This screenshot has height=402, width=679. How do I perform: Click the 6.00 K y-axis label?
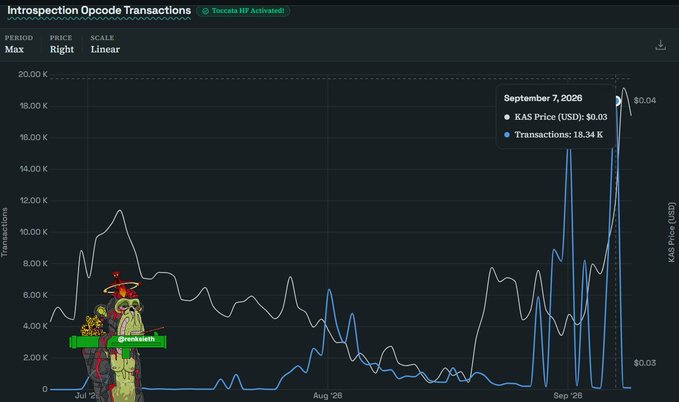coord(36,295)
